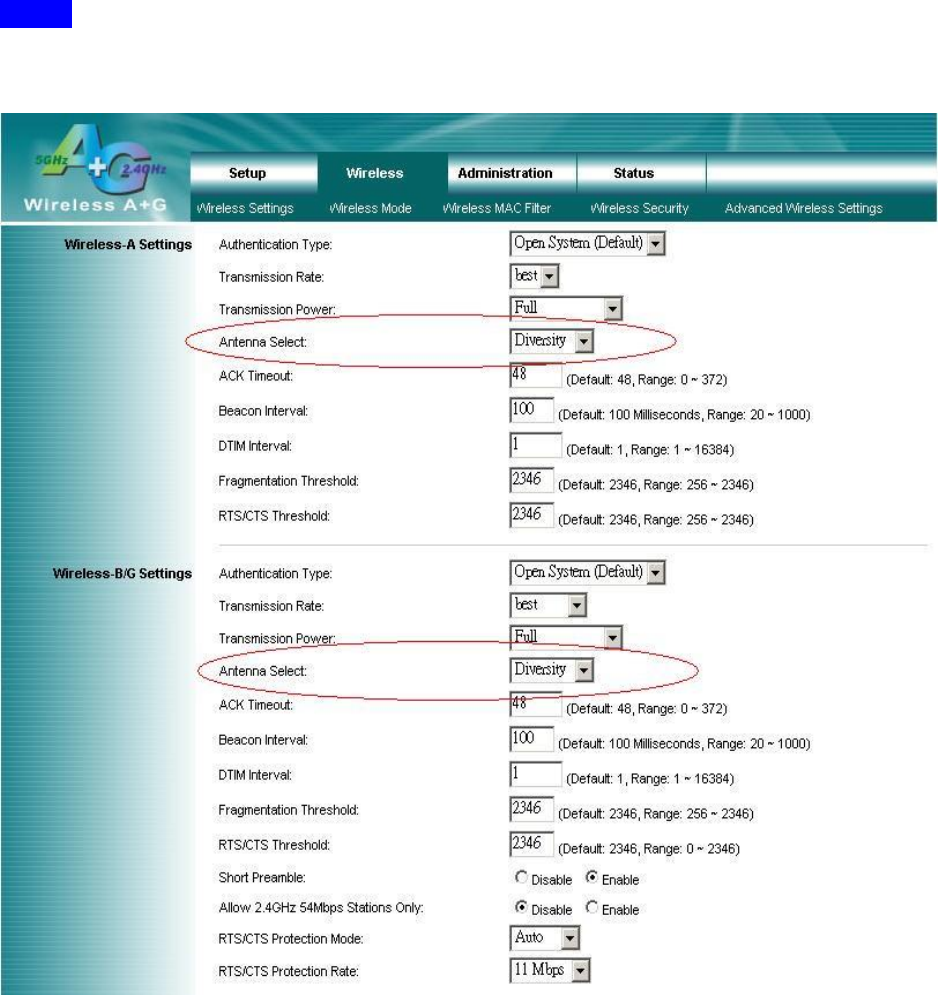Viewport: 938px width, 995px height.
Task: Open the Setup tab
Action: [x=254, y=173]
